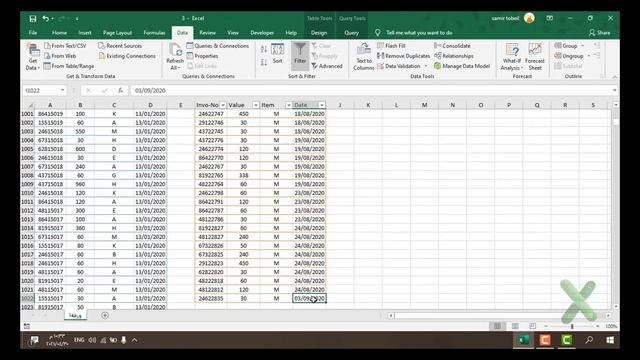Run Flash Fill
Screen dimensions: 640x360
tap(391, 46)
